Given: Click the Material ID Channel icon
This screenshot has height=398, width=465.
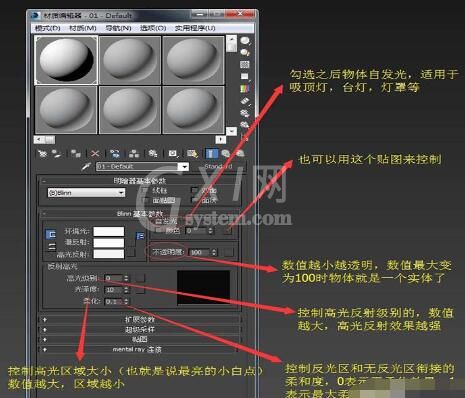Looking at the screenshot, I should (x=173, y=154).
